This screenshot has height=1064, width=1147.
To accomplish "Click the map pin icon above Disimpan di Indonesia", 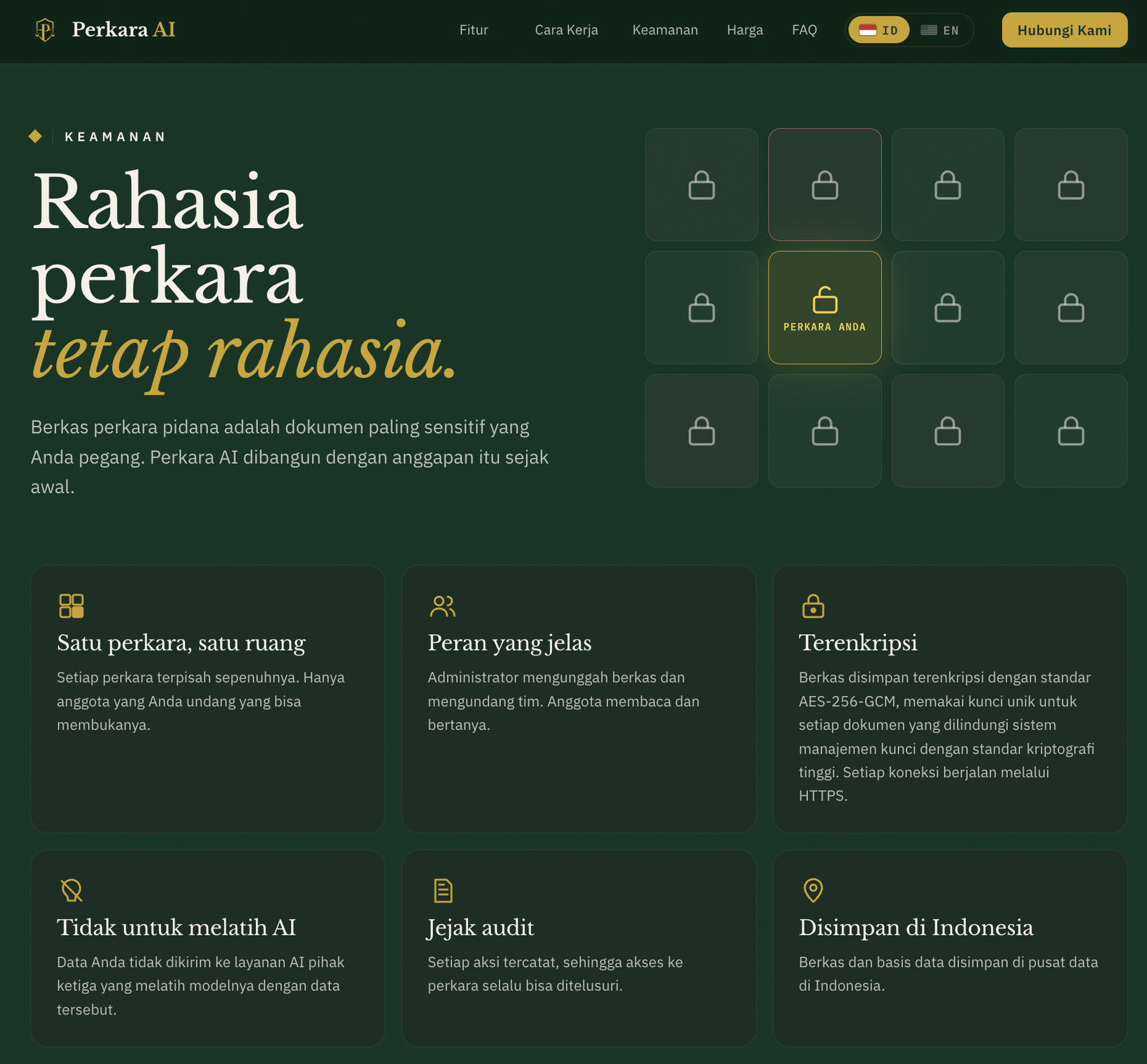I will [x=813, y=890].
